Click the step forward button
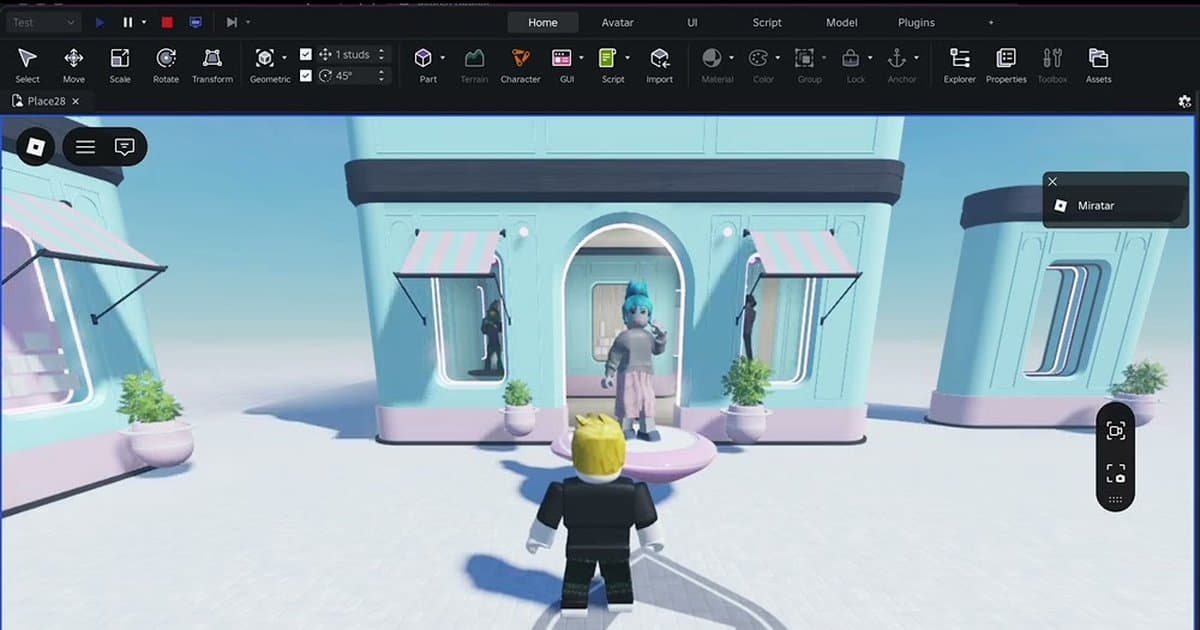 (231, 22)
